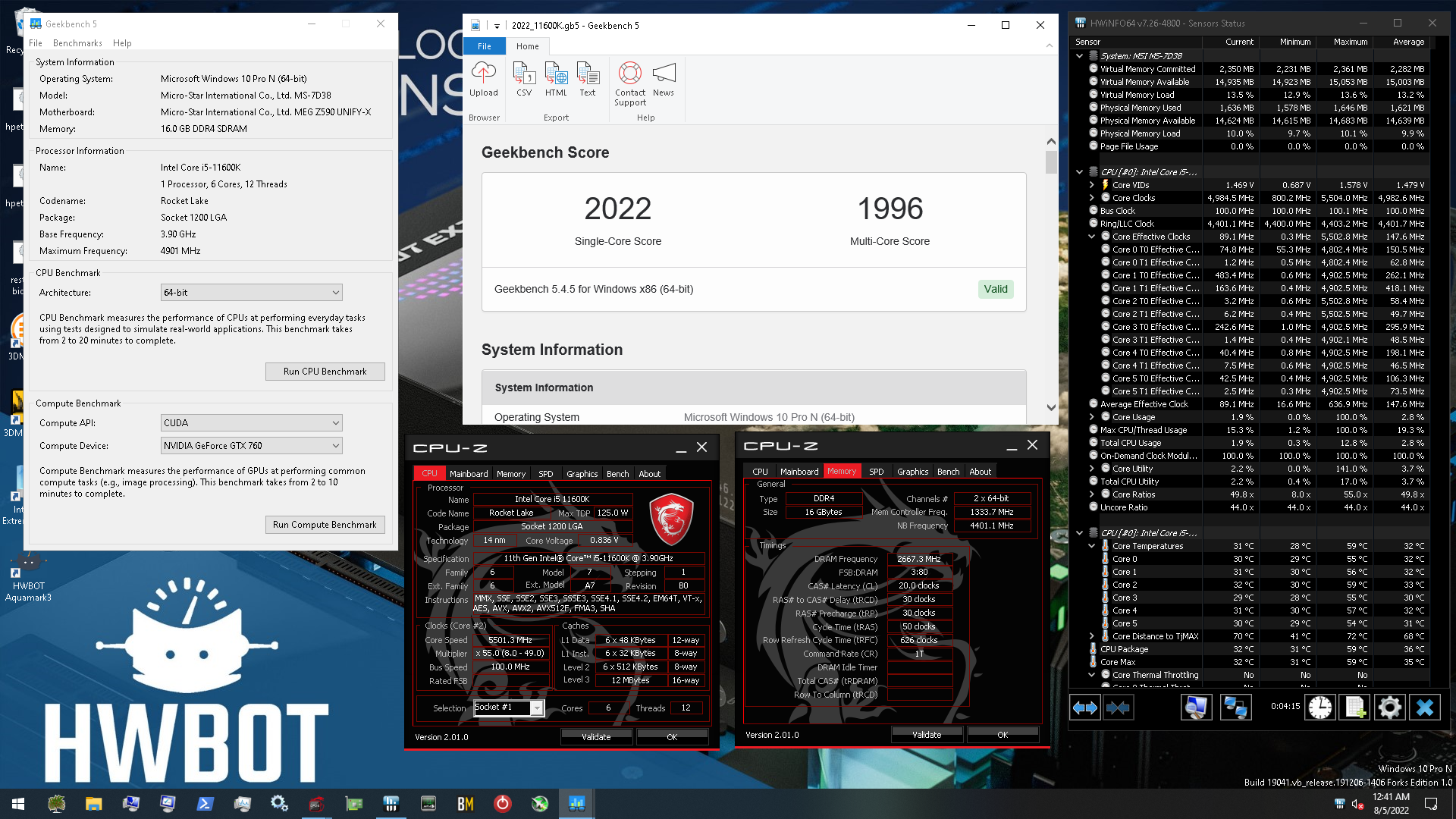Open Contact Support in Geekbench ribbon

(630, 84)
